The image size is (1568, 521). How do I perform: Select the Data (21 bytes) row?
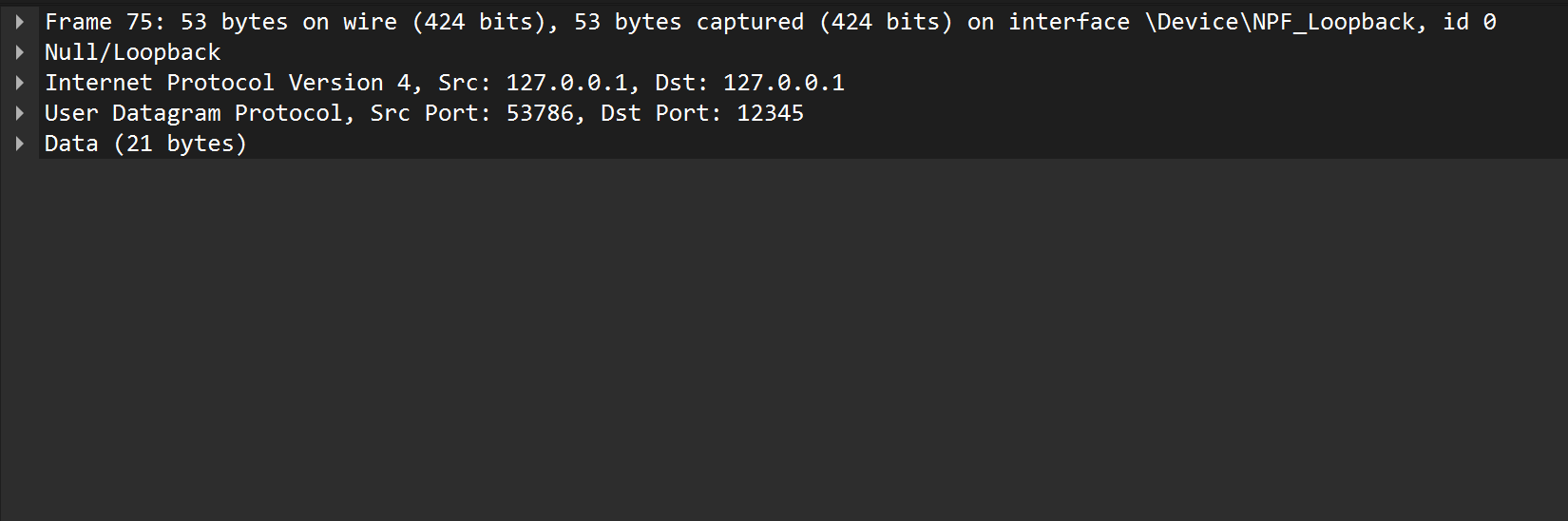click(x=803, y=144)
